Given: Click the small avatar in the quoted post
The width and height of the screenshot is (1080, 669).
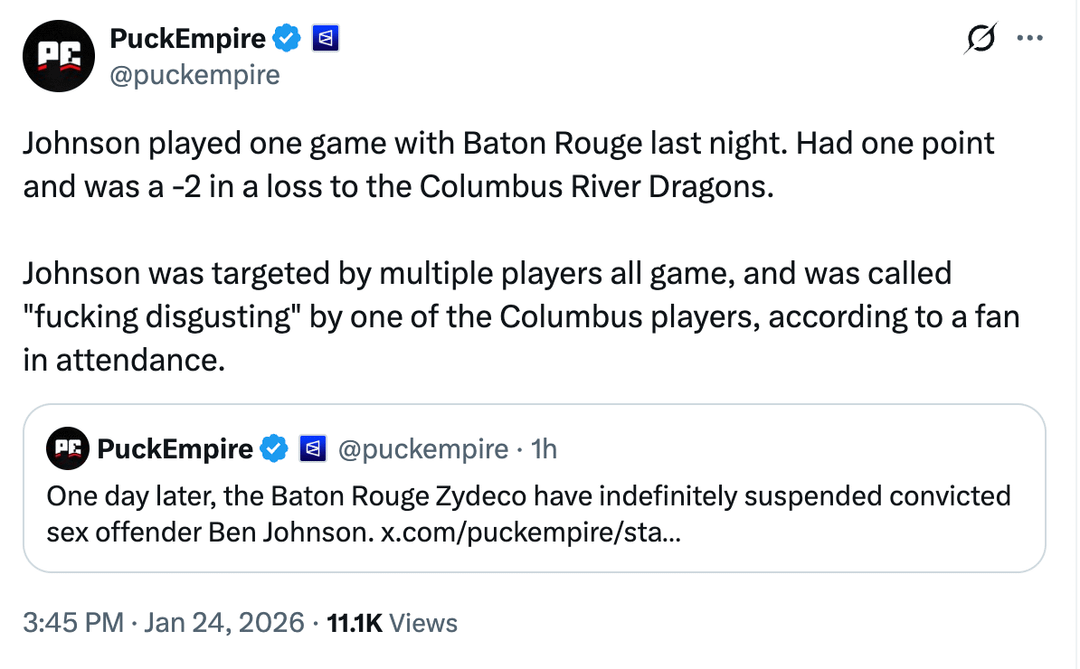Looking at the screenshot, I should pyautogui.click(x=67, y=450).
